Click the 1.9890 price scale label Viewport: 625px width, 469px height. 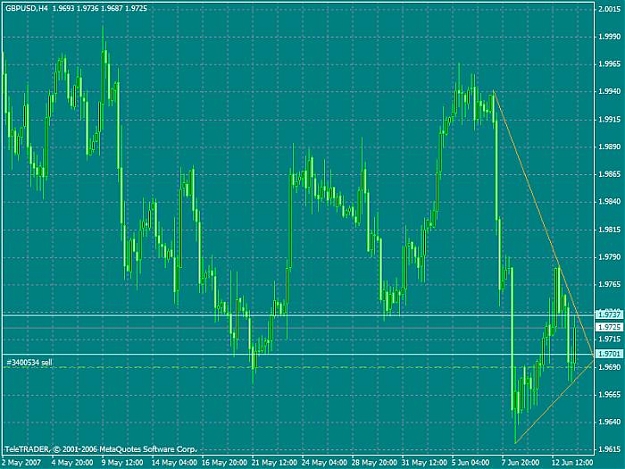610,147
